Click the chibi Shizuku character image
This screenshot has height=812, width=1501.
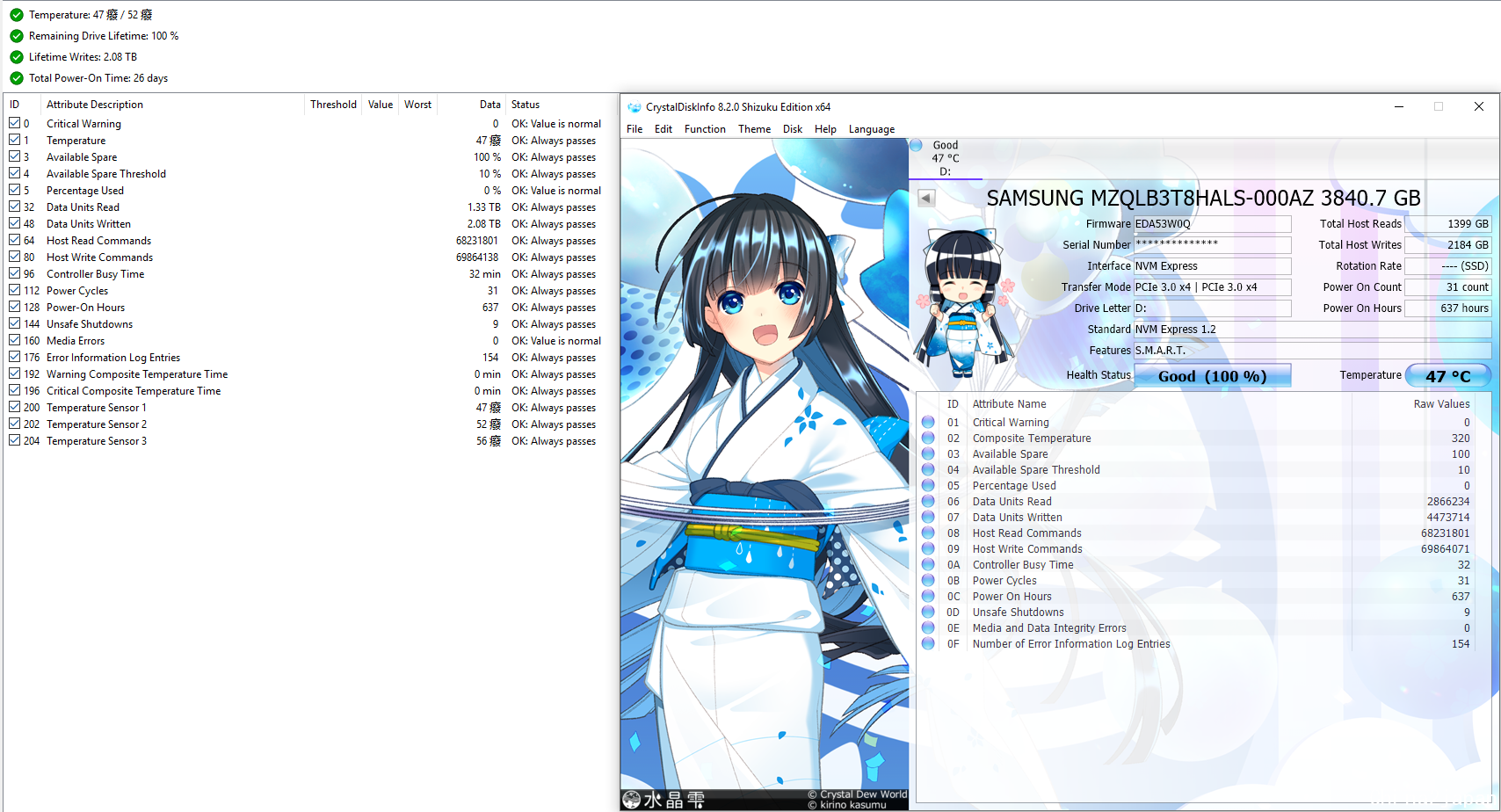[x=962, y=303]
